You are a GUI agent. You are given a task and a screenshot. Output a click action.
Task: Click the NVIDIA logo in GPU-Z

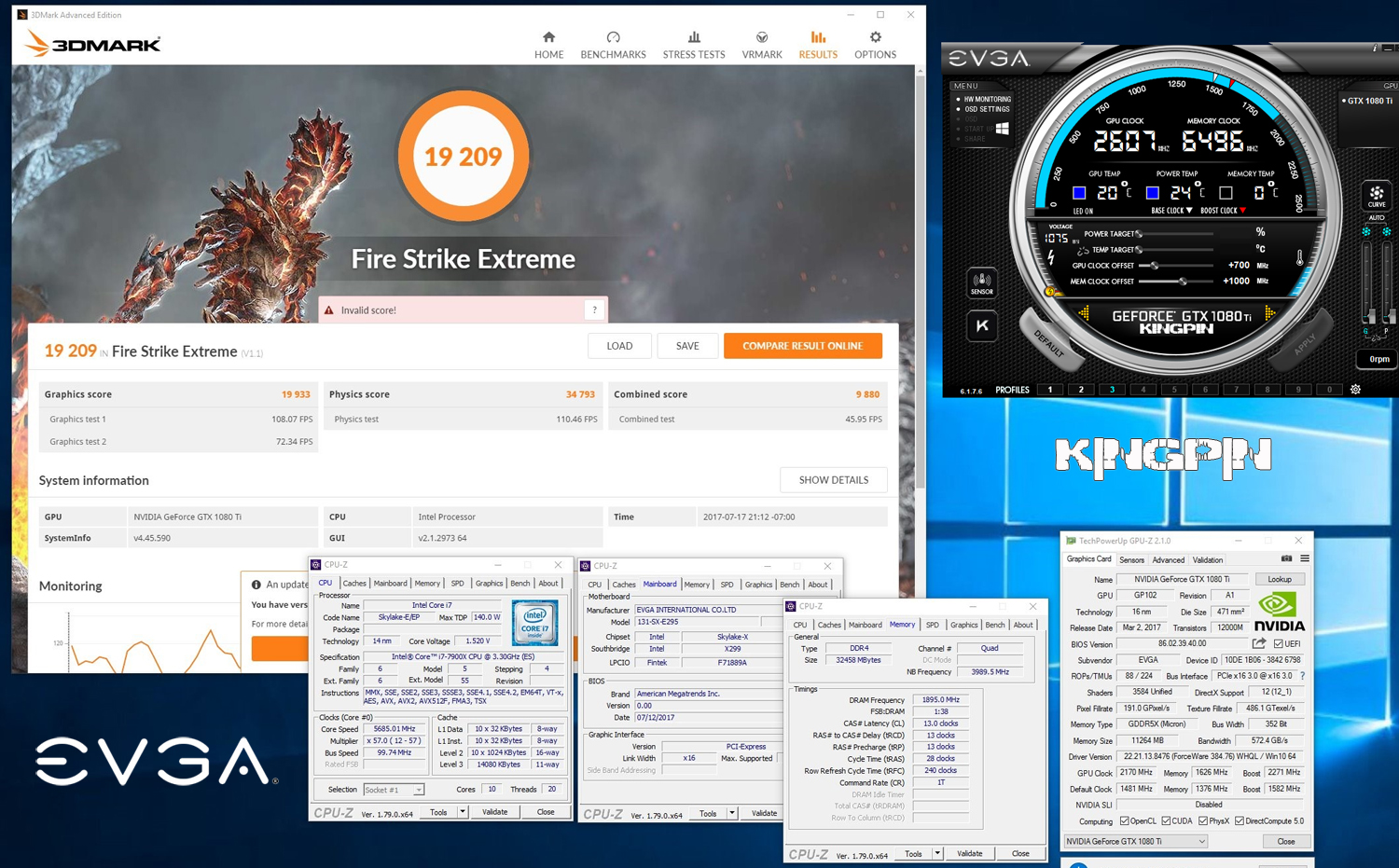tap(1279, 613)
